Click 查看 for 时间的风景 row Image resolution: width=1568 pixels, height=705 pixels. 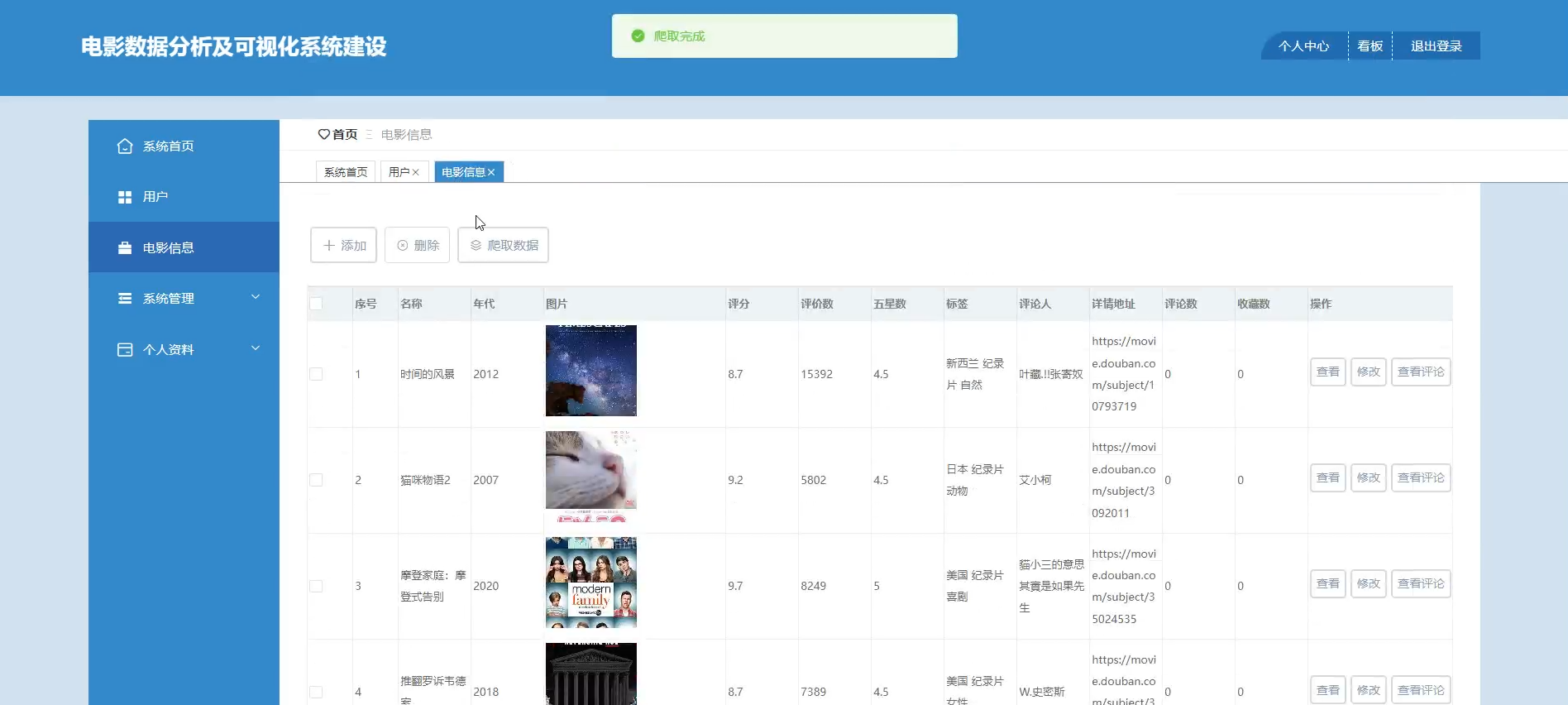tap(1328, 372)
